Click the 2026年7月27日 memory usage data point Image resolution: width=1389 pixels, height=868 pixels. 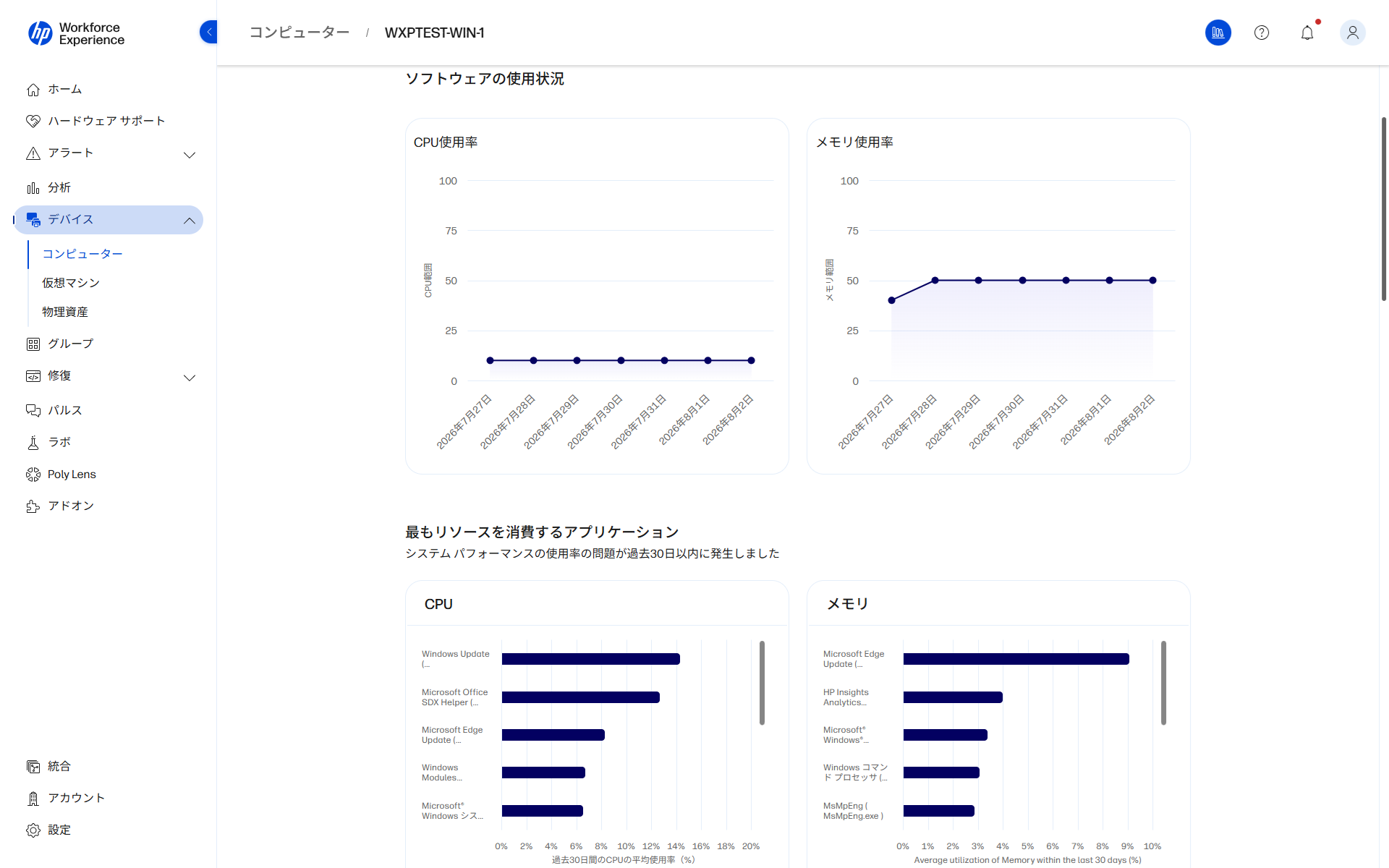(x=891, y=300)
